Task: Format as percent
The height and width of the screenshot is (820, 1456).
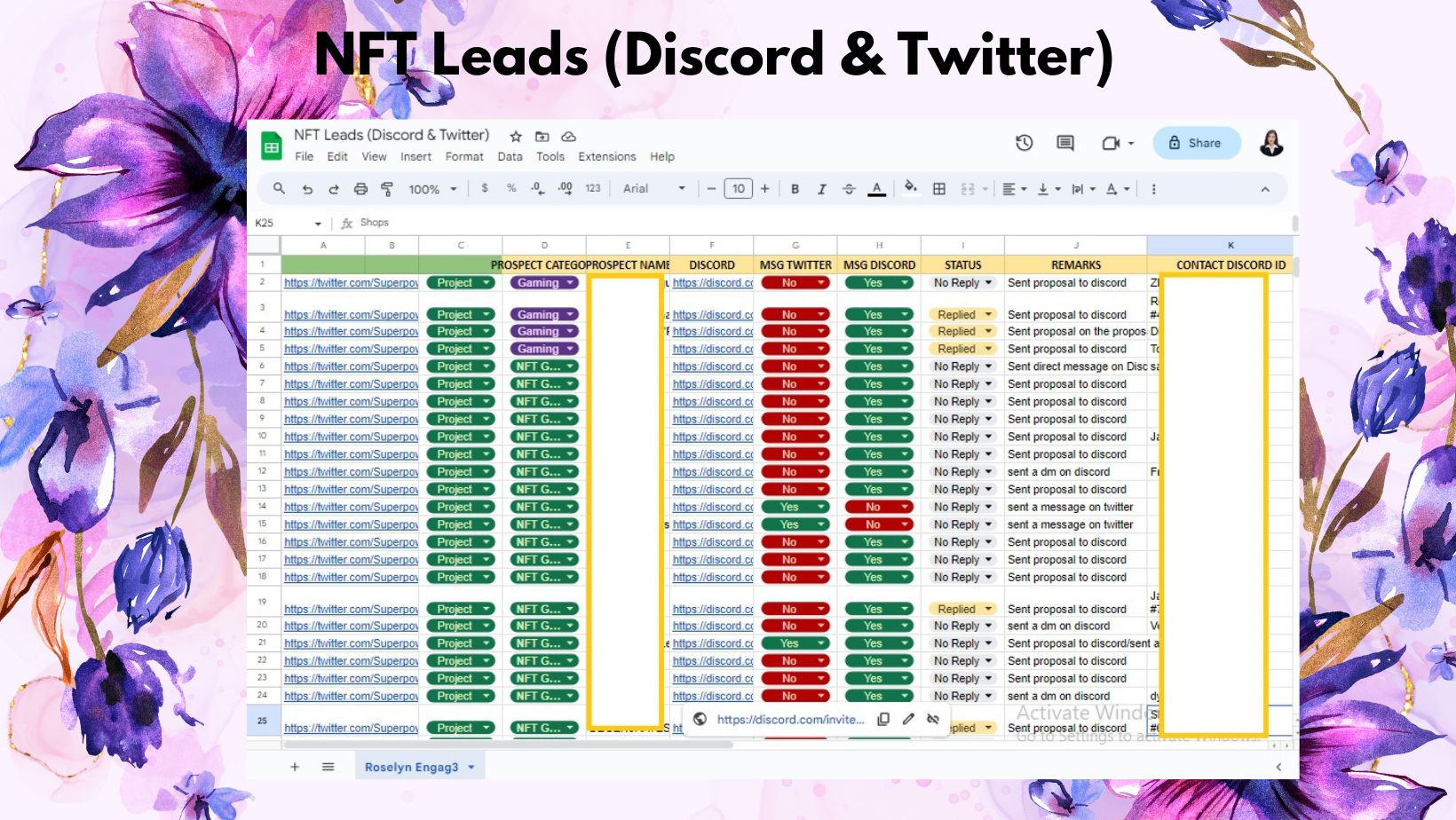Action: 511,188
